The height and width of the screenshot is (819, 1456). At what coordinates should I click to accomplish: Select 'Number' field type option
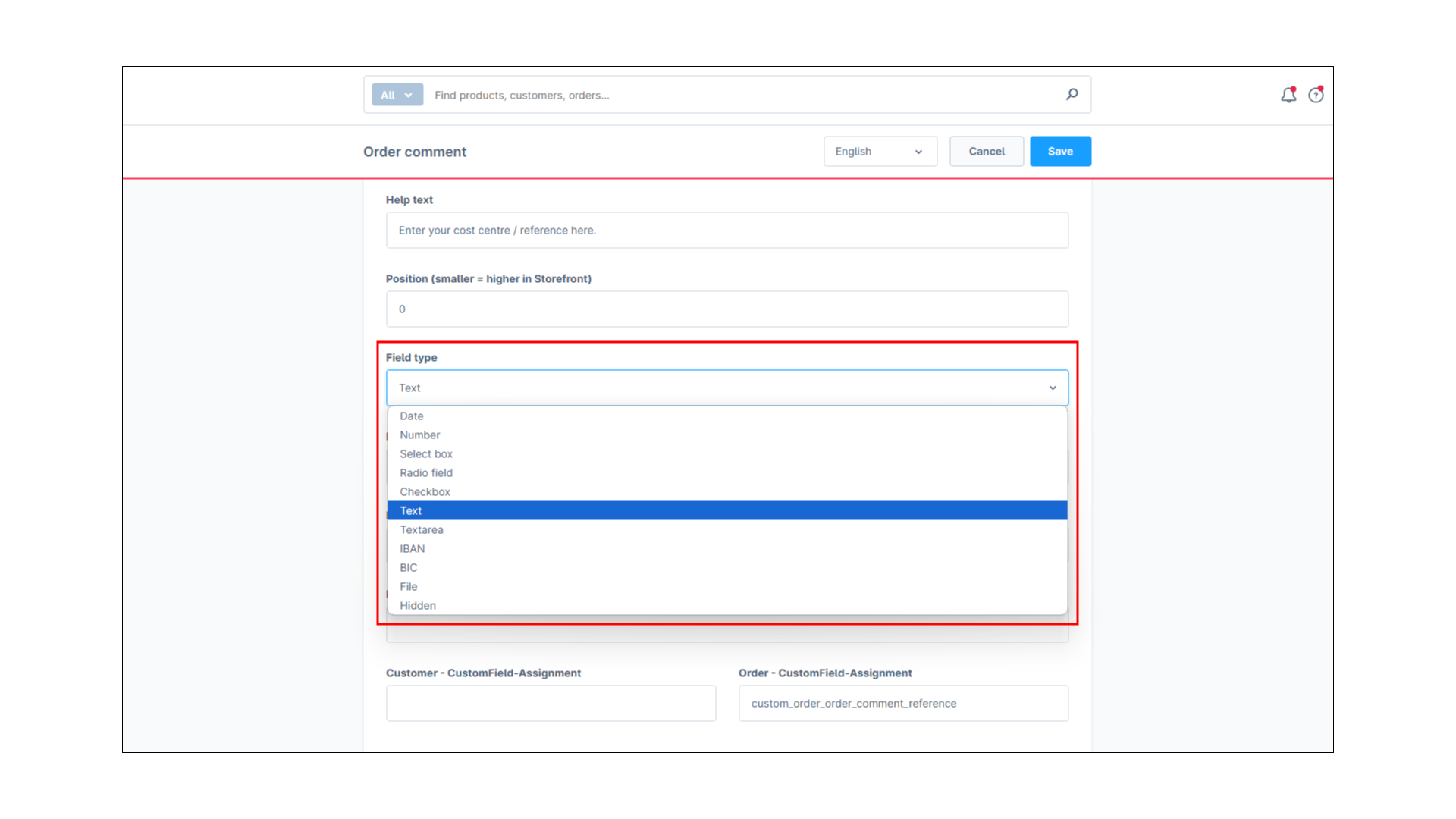click(x=419, y=435)
